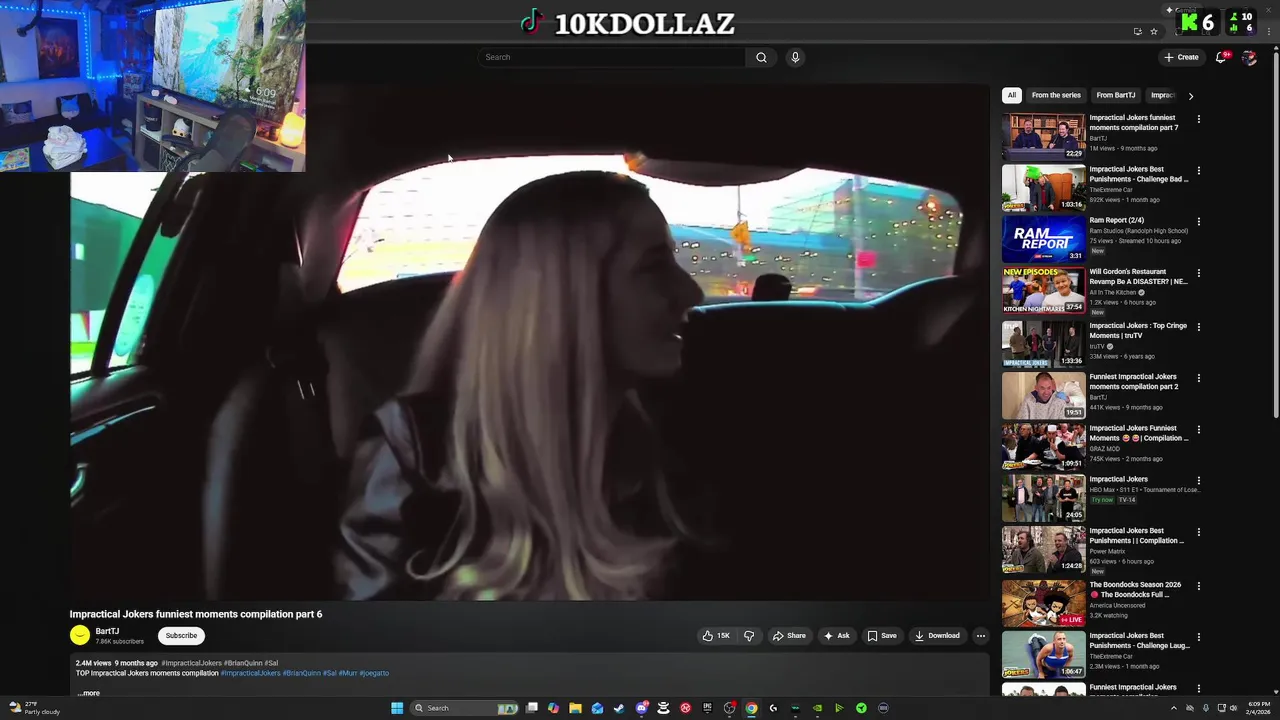Image resolution: width=1280 pixels, height=720 pixels.
Task: Open the YouTube account avatar menu
Action: click(x=1249, y=57)
